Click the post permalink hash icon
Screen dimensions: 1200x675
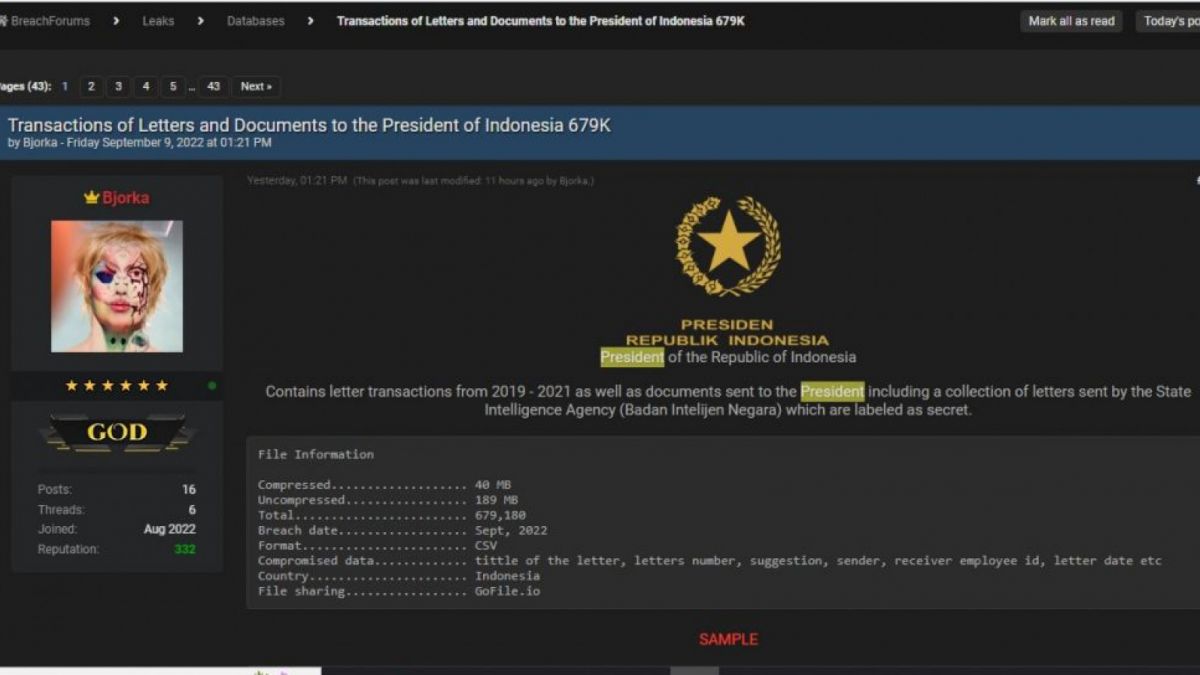pyautogui.click(x=1196, y=180)
